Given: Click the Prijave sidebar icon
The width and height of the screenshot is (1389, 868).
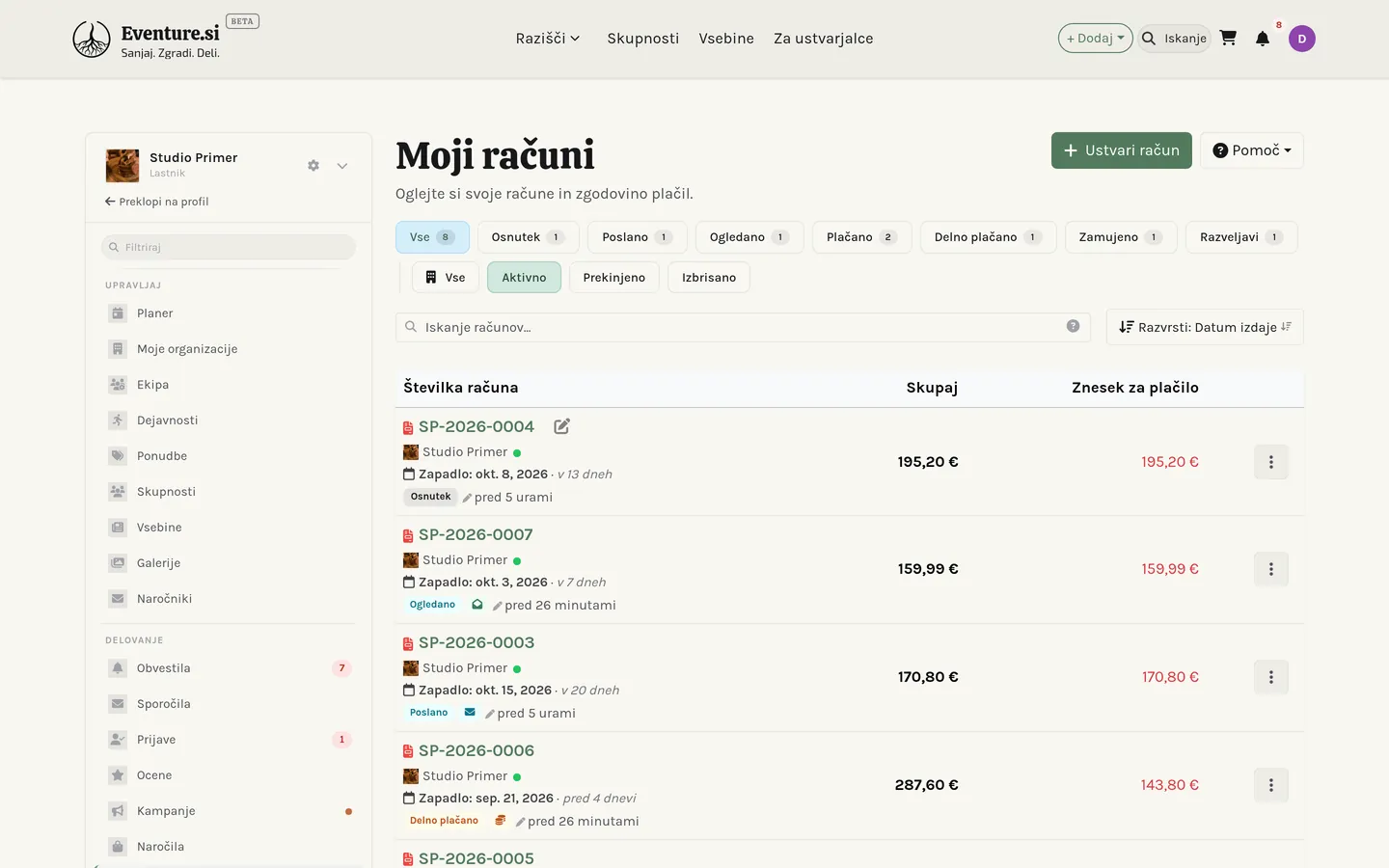Looking at the screenshot, I should click(118, 740).
